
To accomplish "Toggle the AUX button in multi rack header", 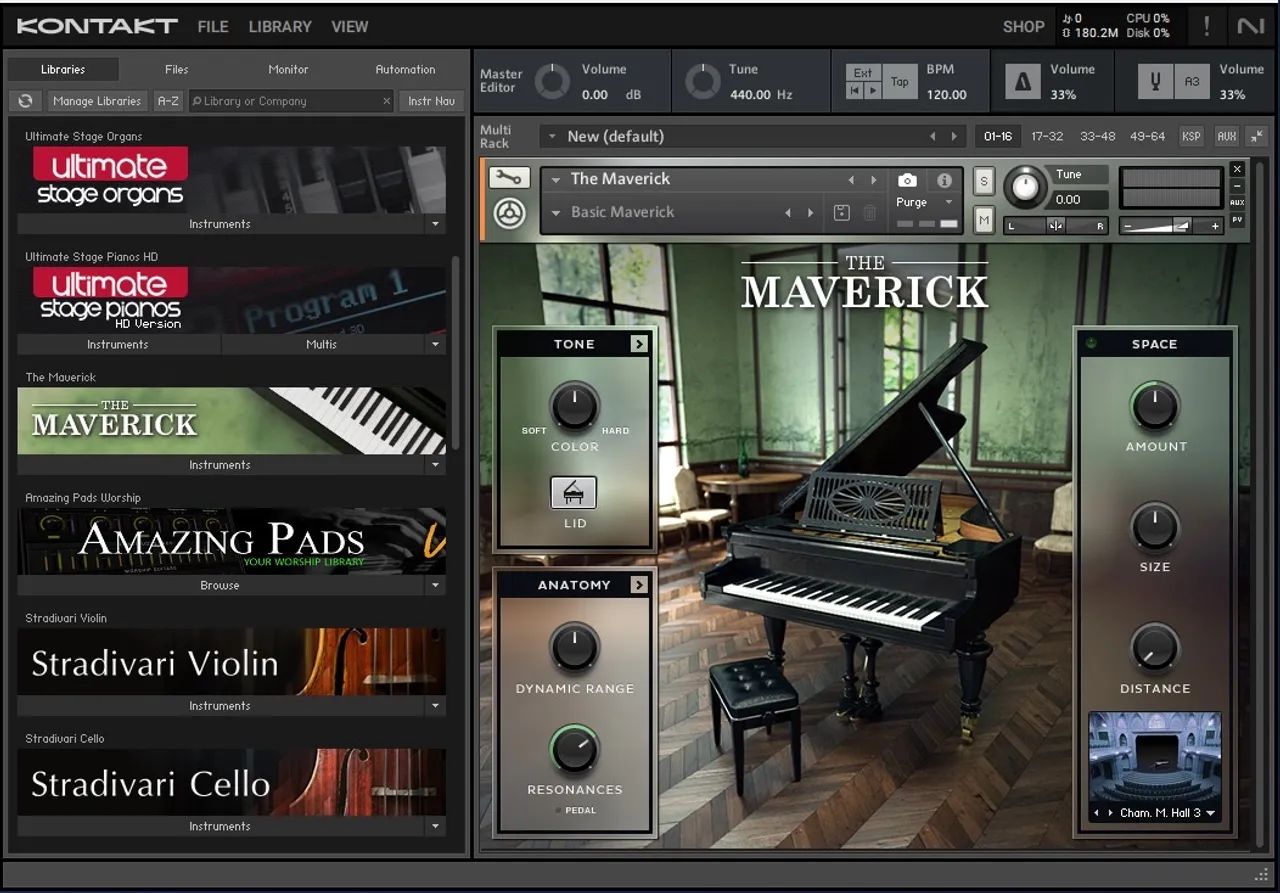I will (1226, 136).
